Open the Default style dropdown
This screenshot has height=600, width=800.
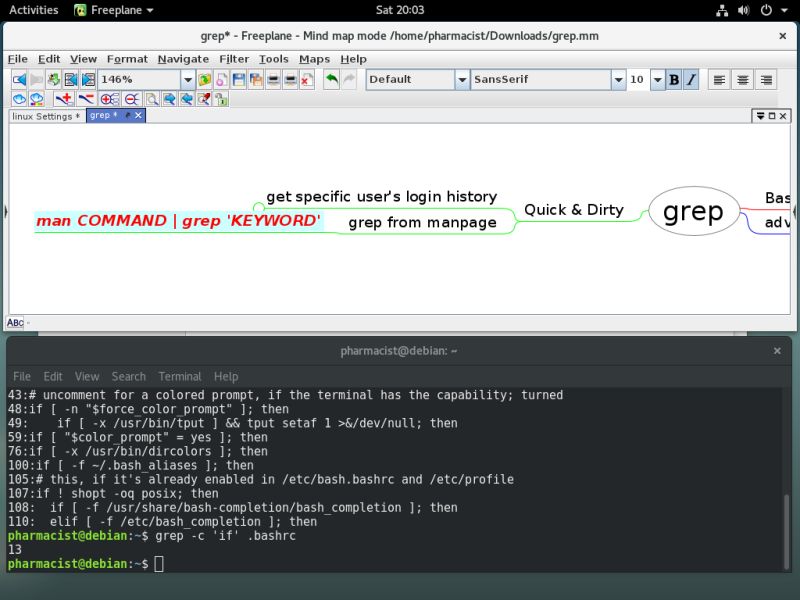pyautogui.click(x=462, y=80)
